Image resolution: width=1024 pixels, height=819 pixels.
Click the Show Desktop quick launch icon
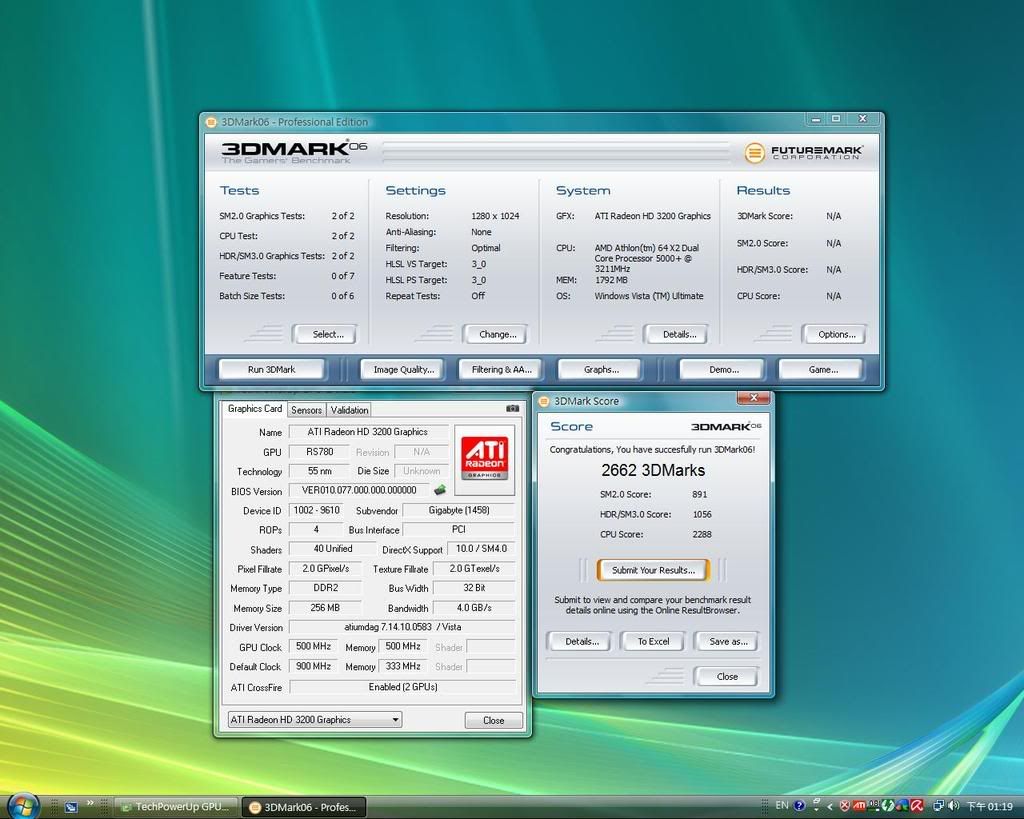pos(71,807)
